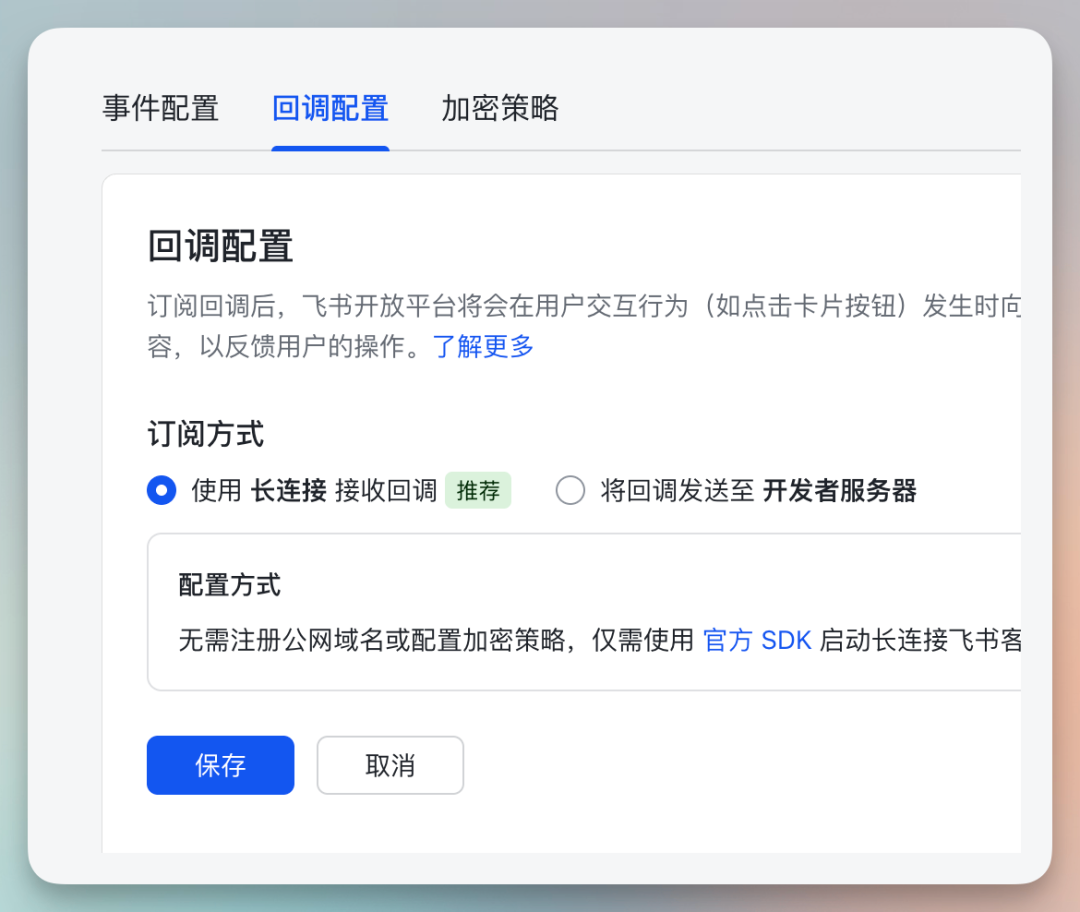
Task: Choose the 开发者服务器 radio option circle
Action: (570, 491)
